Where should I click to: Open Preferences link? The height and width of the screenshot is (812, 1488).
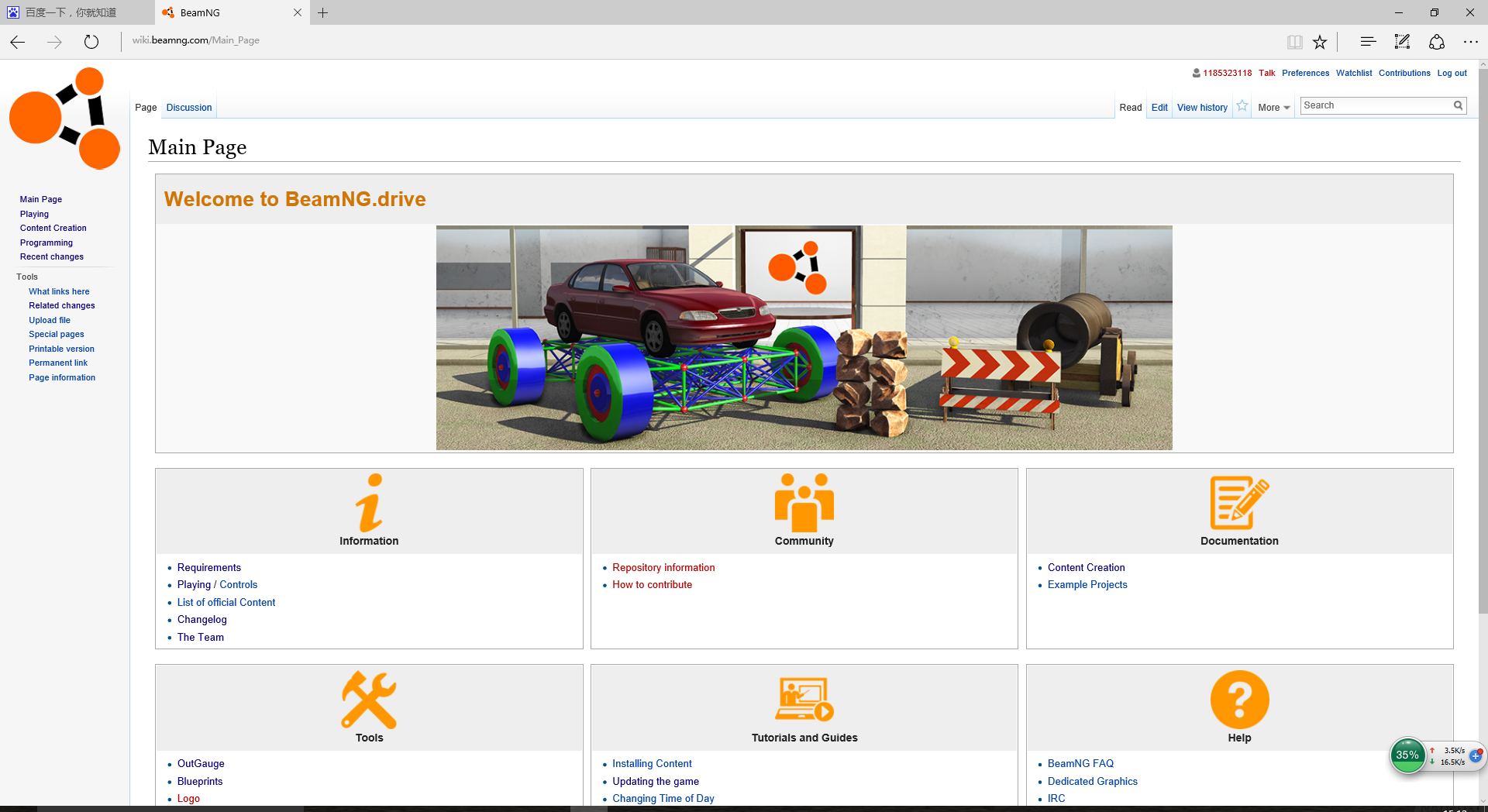tap(1305, 73)
